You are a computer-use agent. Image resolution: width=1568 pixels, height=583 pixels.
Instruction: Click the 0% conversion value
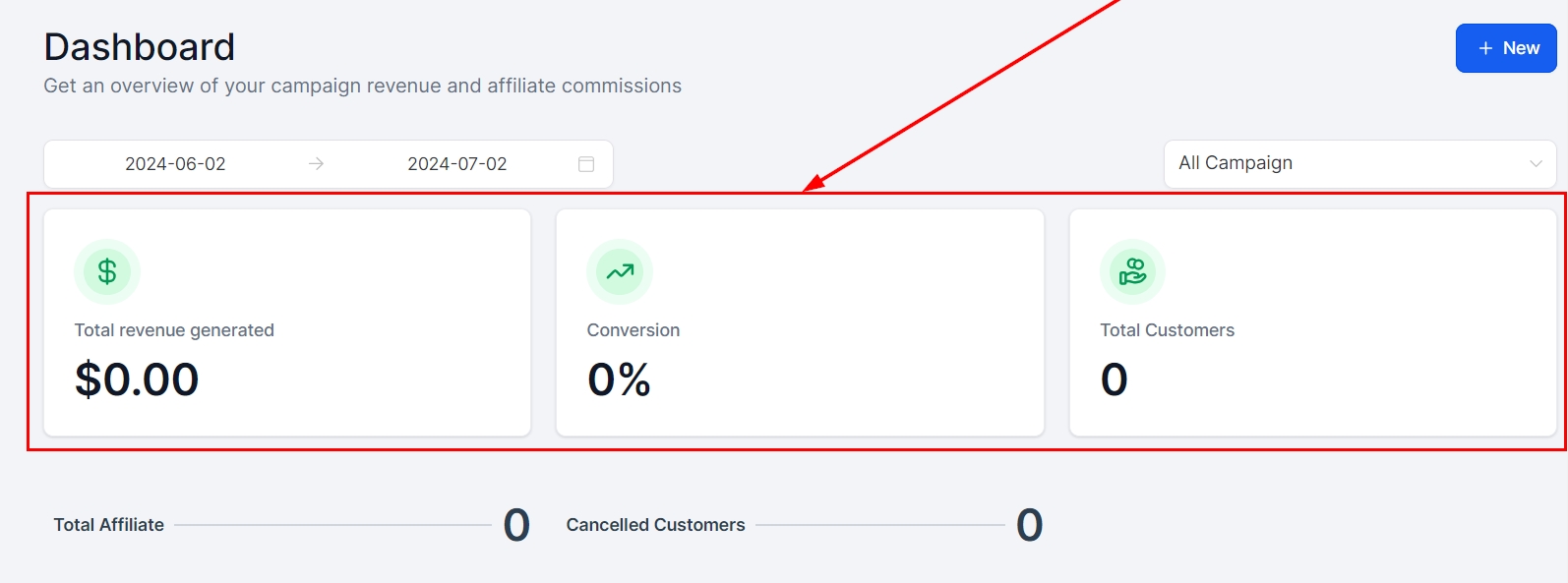pyautogui.click(x=619, y=379)
